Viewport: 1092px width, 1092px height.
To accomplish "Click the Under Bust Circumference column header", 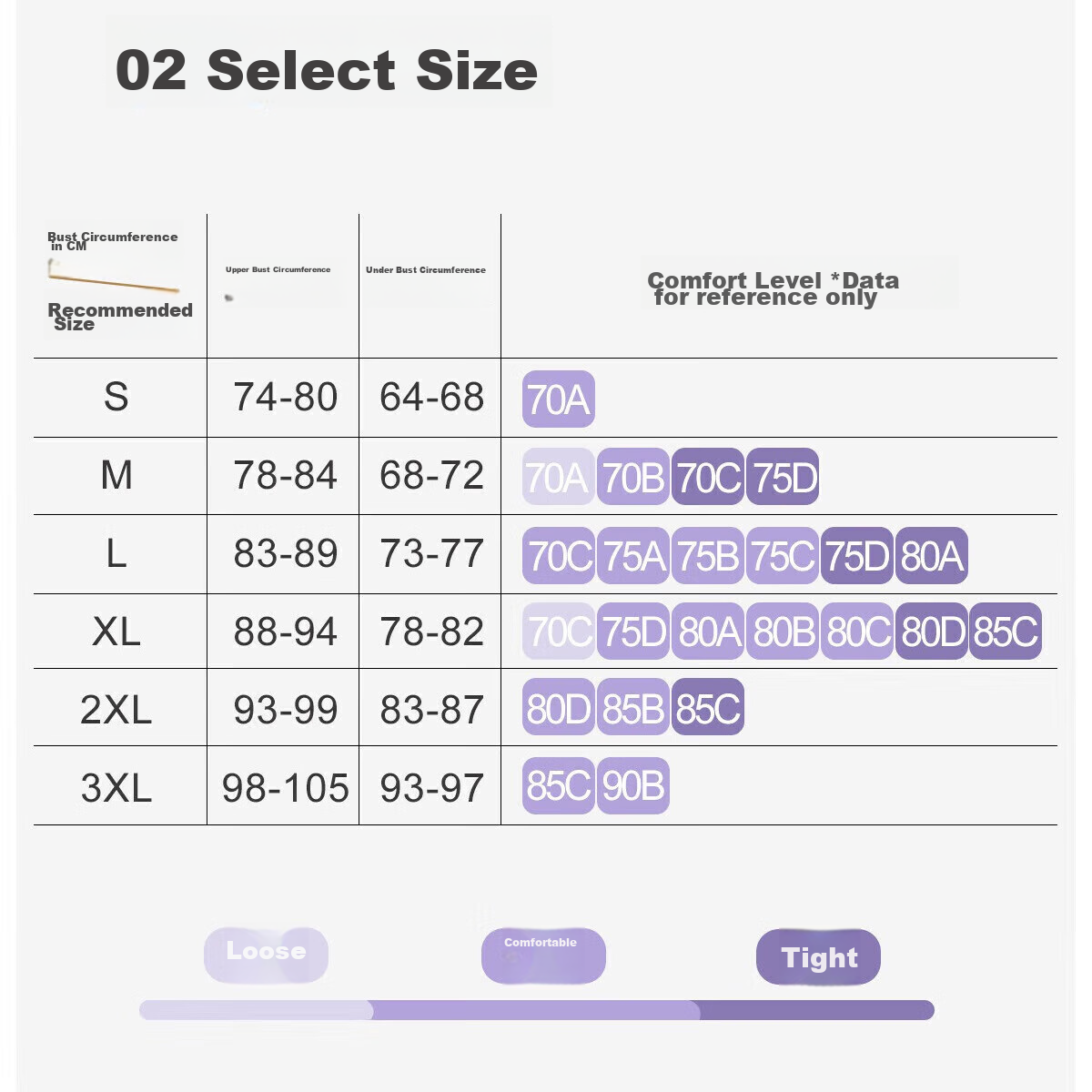I will [426, 269].
